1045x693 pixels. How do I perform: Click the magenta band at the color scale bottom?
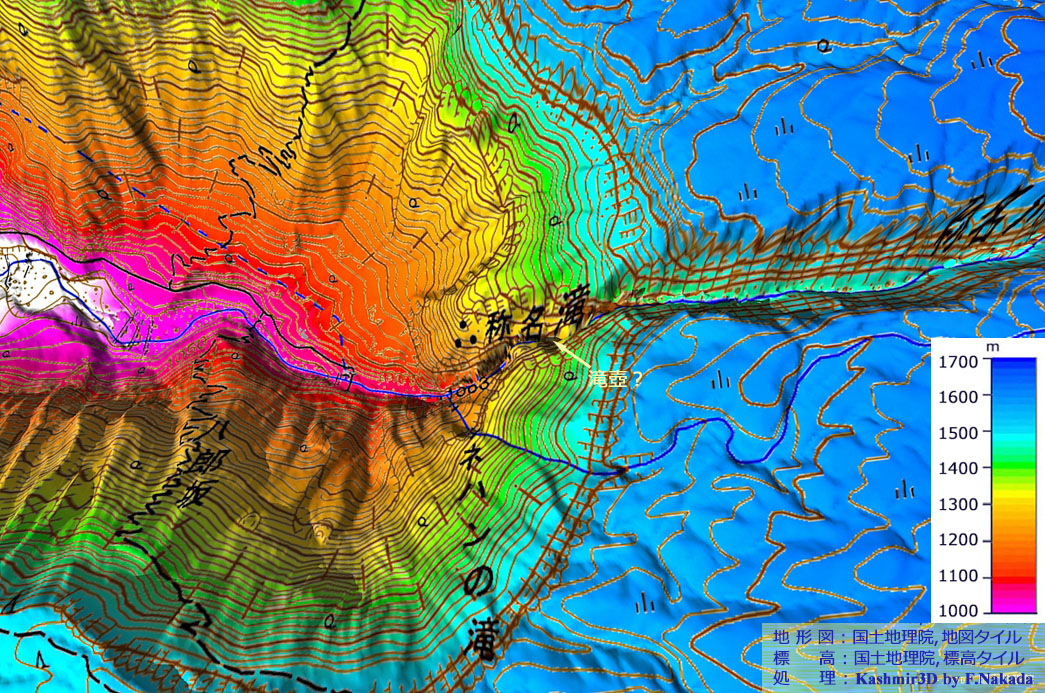pyautogui.click(x=1013, y=604)
